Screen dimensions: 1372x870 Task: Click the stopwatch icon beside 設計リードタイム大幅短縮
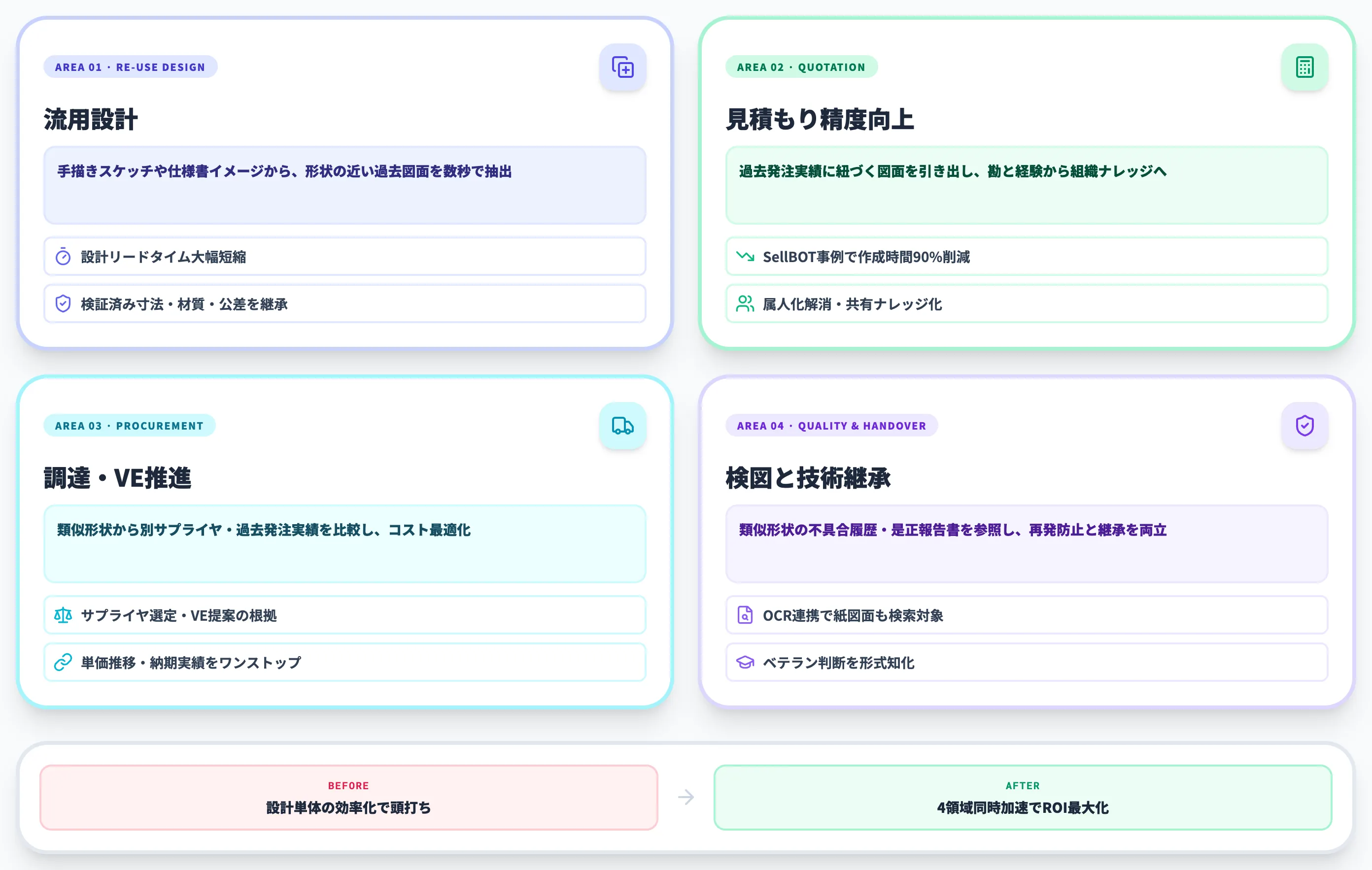click(63, 256)
